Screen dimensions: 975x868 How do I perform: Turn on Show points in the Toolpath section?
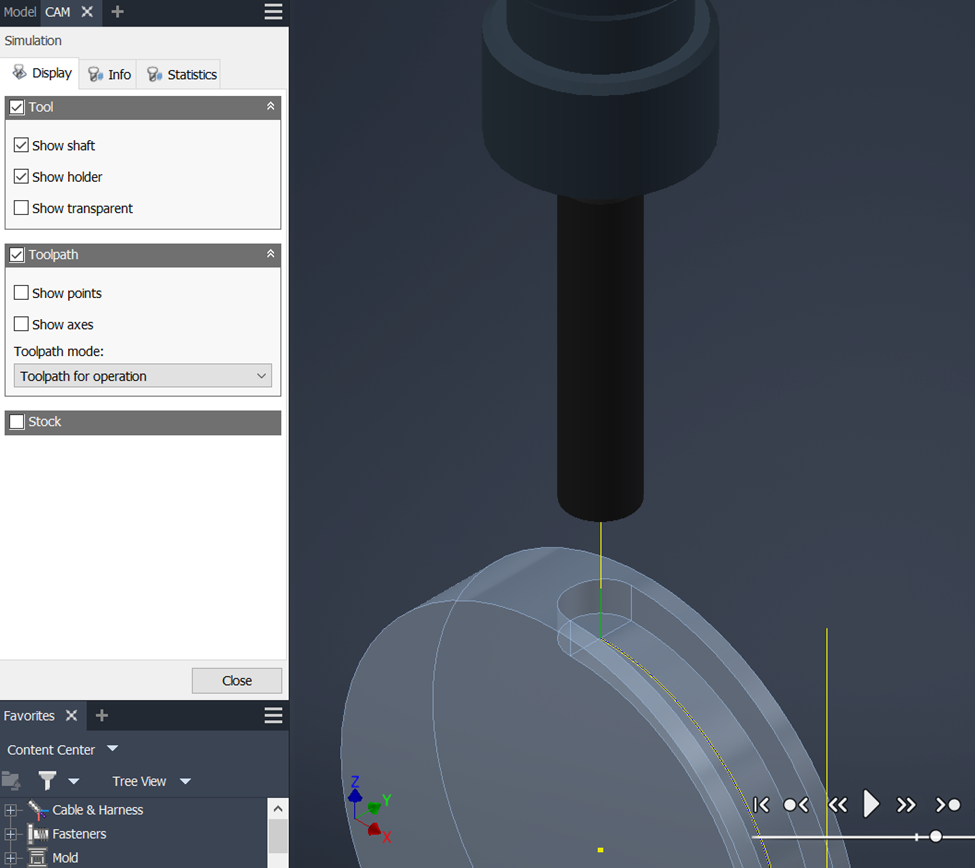coord(22,293)
